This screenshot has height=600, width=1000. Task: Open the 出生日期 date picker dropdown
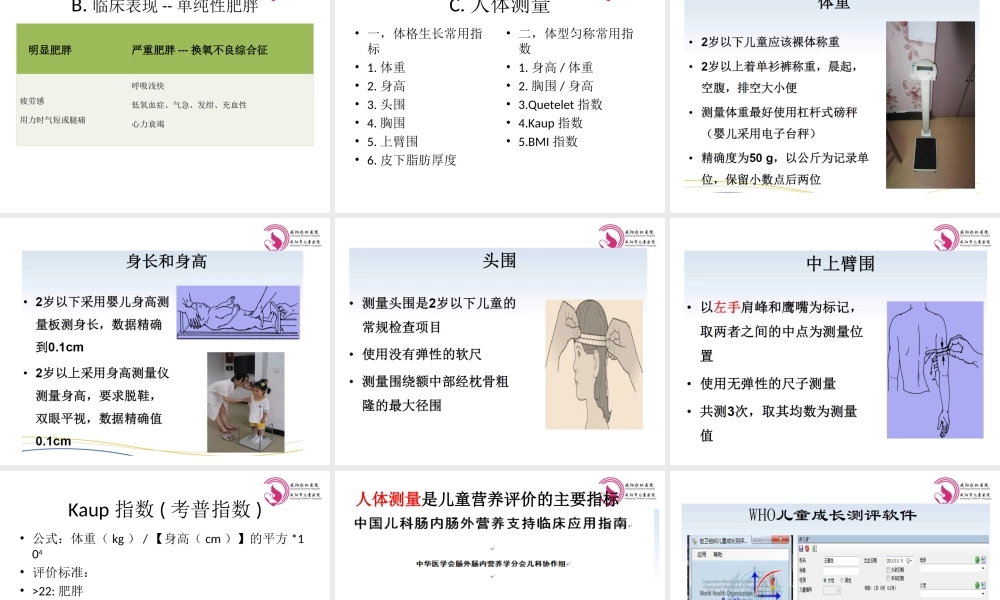tap(910, 560)
